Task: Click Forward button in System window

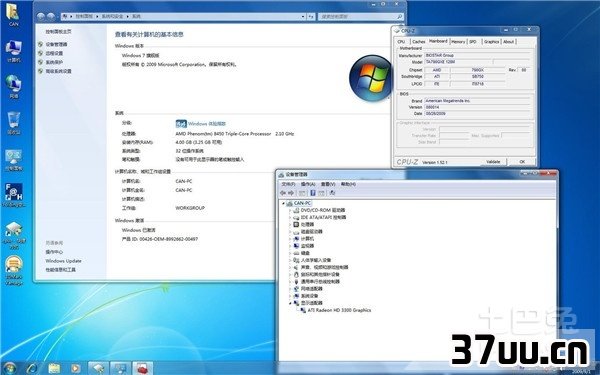Action: click(x=51, y=16)
